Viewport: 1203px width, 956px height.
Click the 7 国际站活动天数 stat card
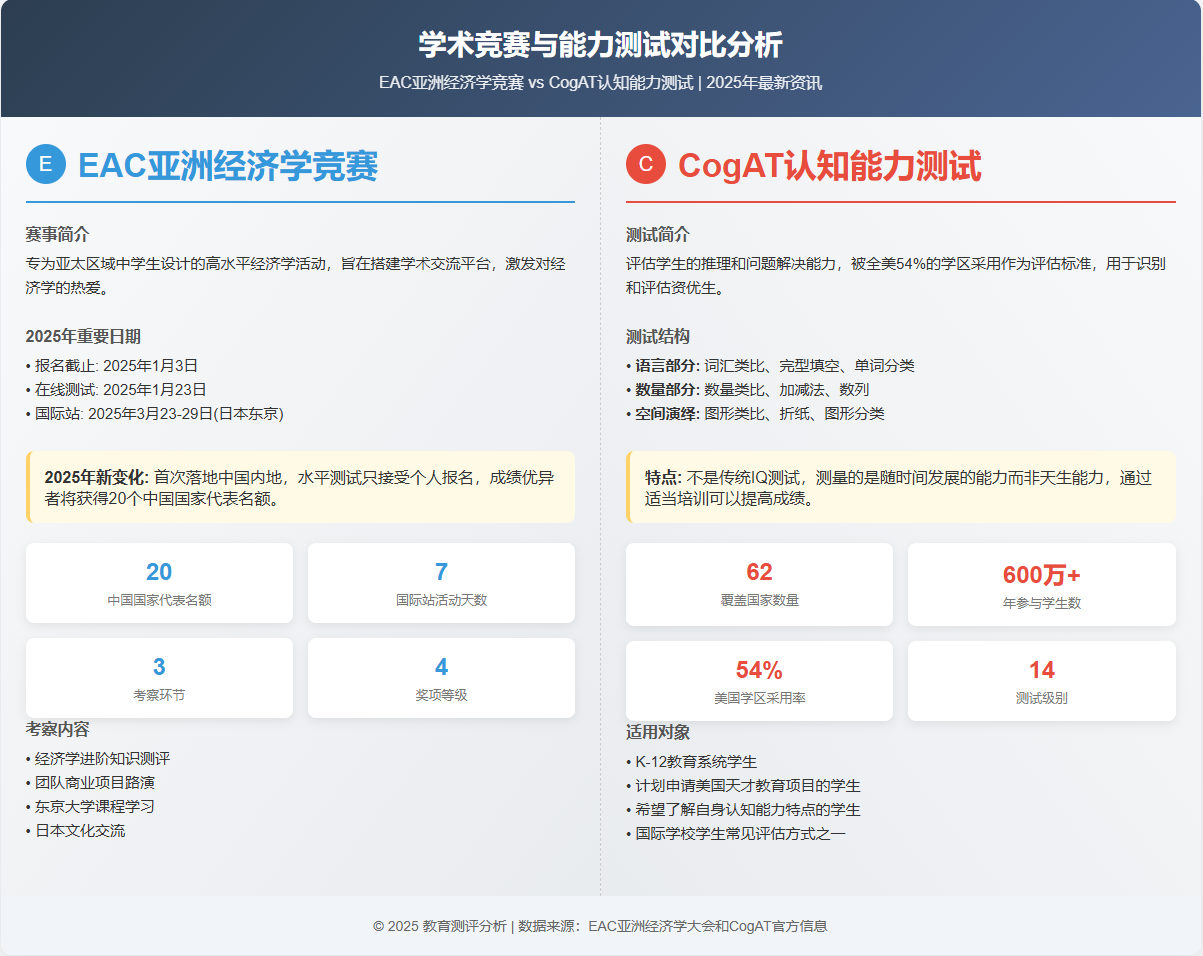pyautogui.click(x=441, y=583)
